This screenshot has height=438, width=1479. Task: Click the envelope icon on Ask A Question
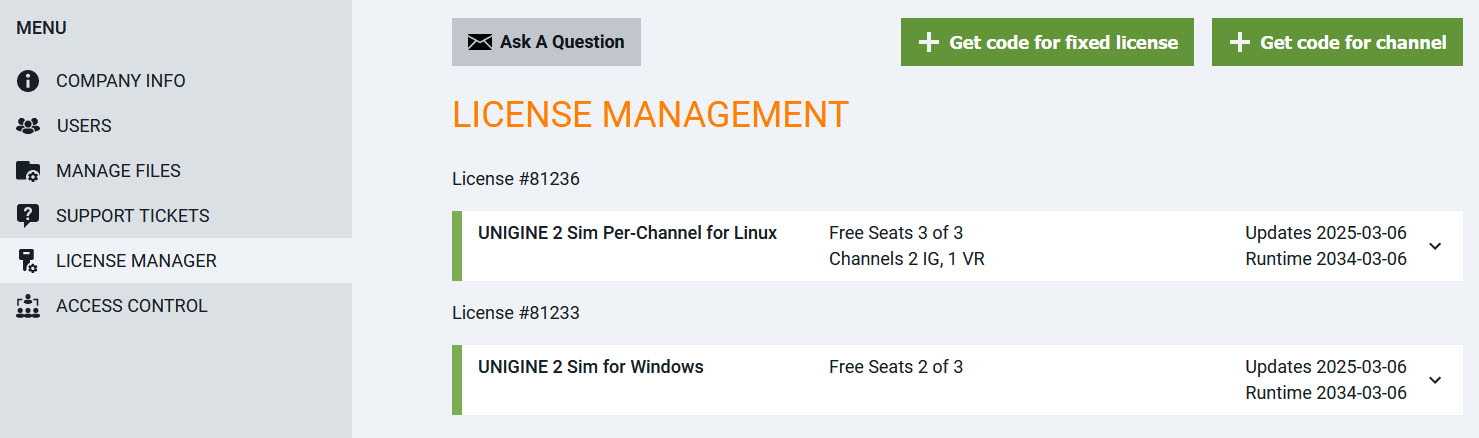pyautogui.click(x=480, y=42)
